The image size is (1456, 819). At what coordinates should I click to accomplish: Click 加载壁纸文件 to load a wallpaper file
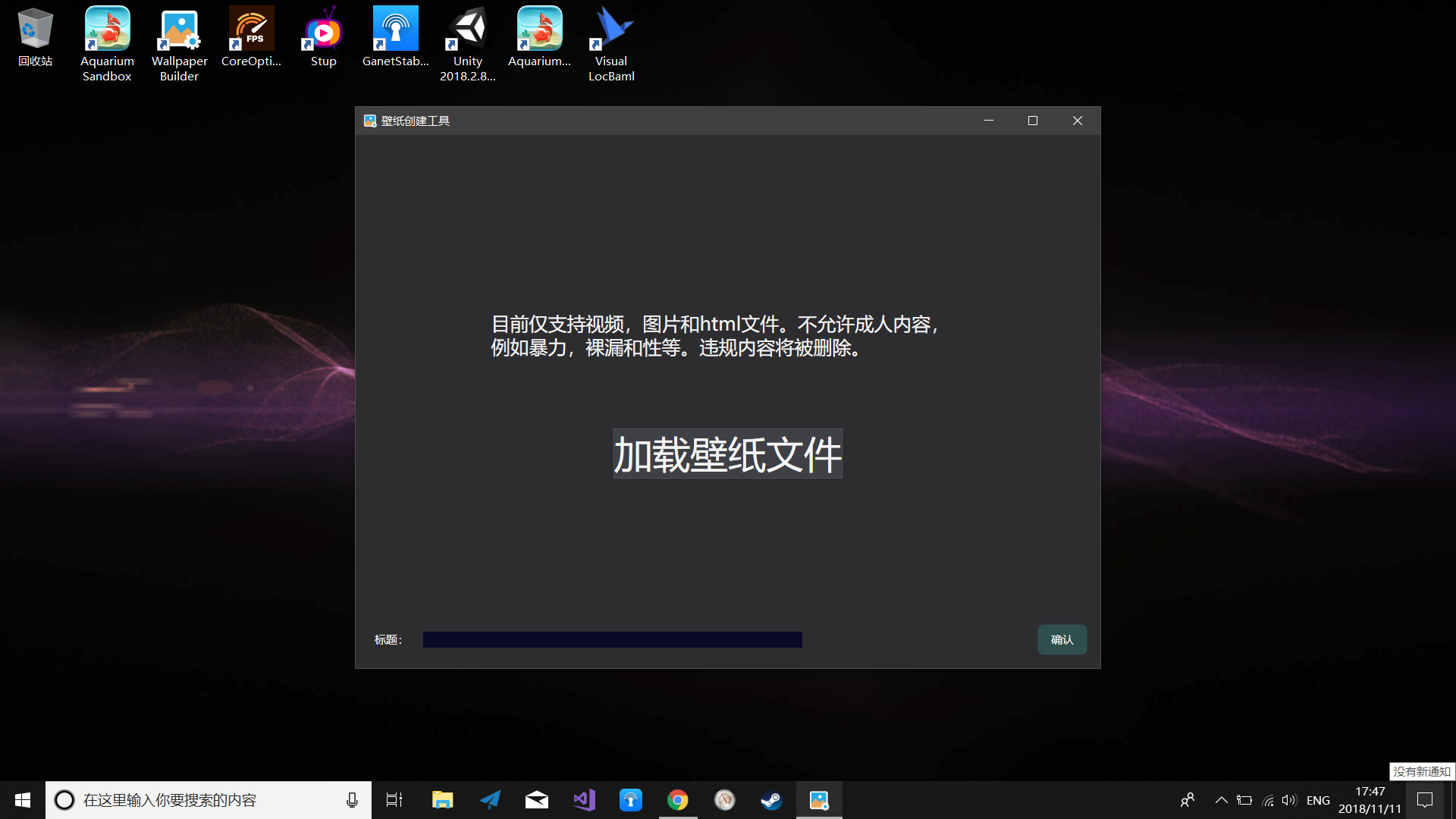tap(726, 453)
